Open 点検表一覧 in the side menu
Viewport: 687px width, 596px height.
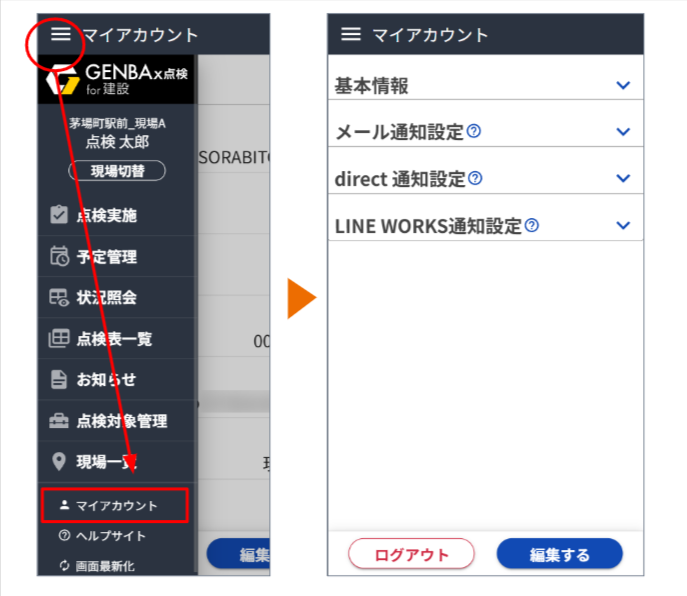point(116,338)
